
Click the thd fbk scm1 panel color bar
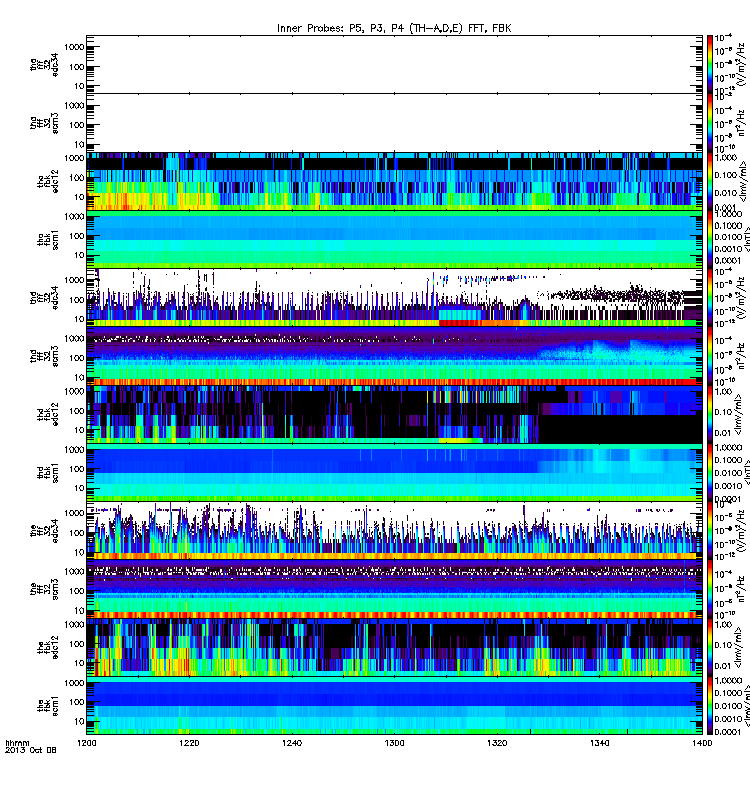(x=710, y=472)
